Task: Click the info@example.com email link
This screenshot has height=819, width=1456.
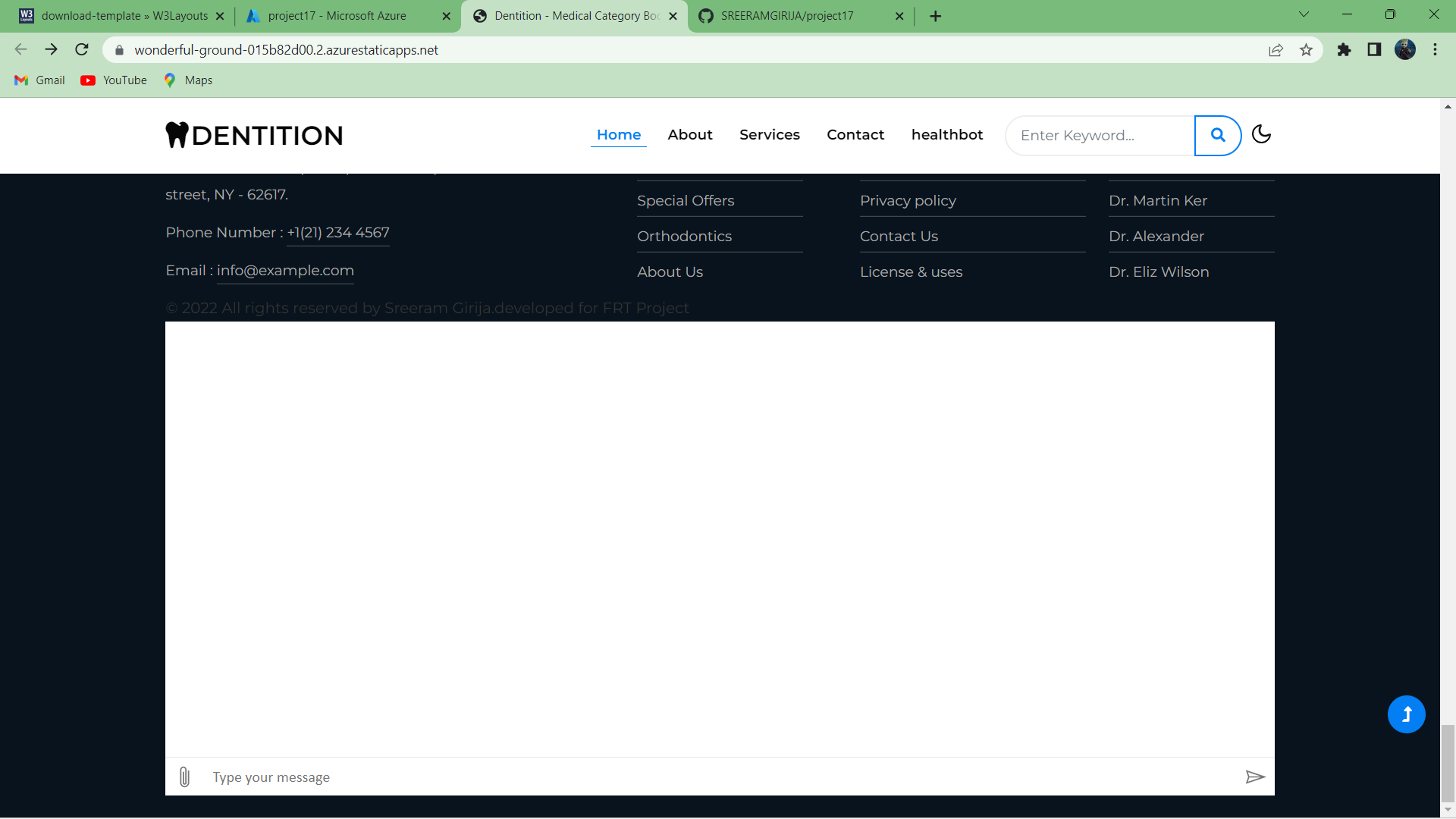Action: tap(284, 270)
